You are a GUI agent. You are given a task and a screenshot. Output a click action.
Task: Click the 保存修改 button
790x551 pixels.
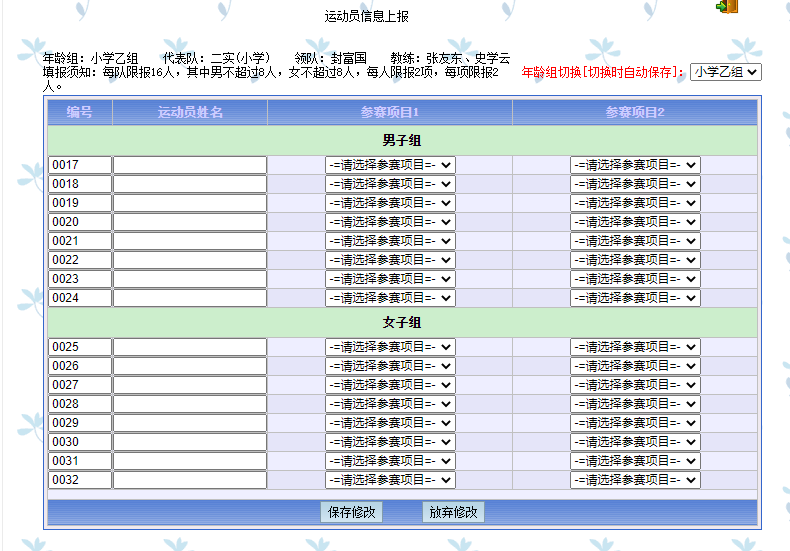(x=352, y=512)
